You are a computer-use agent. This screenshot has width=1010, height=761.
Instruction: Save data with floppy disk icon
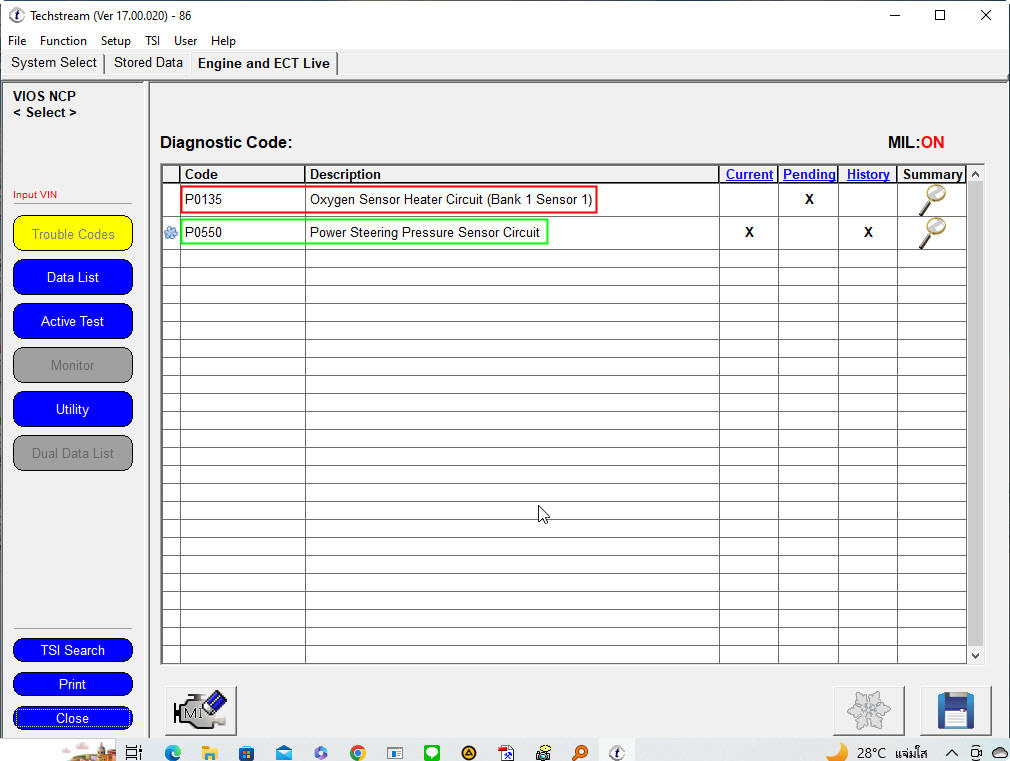click(955, 711)
